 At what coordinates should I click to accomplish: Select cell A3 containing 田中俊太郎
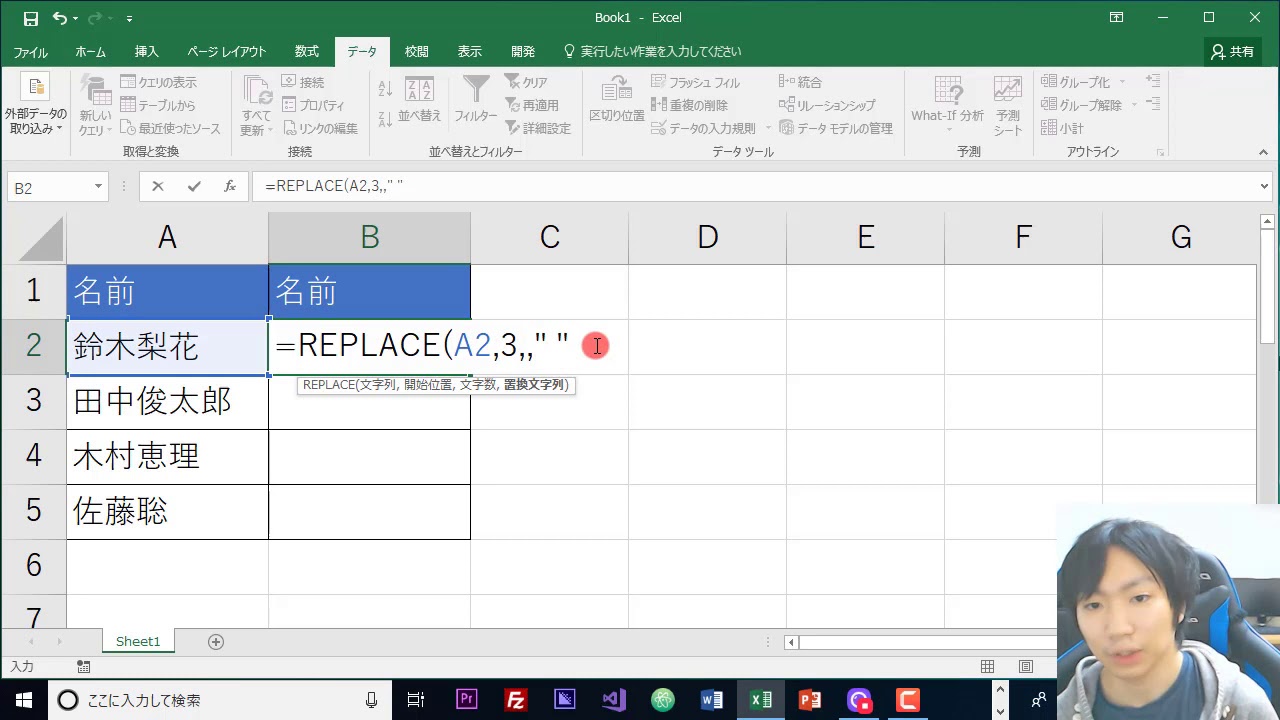(x=167, y=402)
